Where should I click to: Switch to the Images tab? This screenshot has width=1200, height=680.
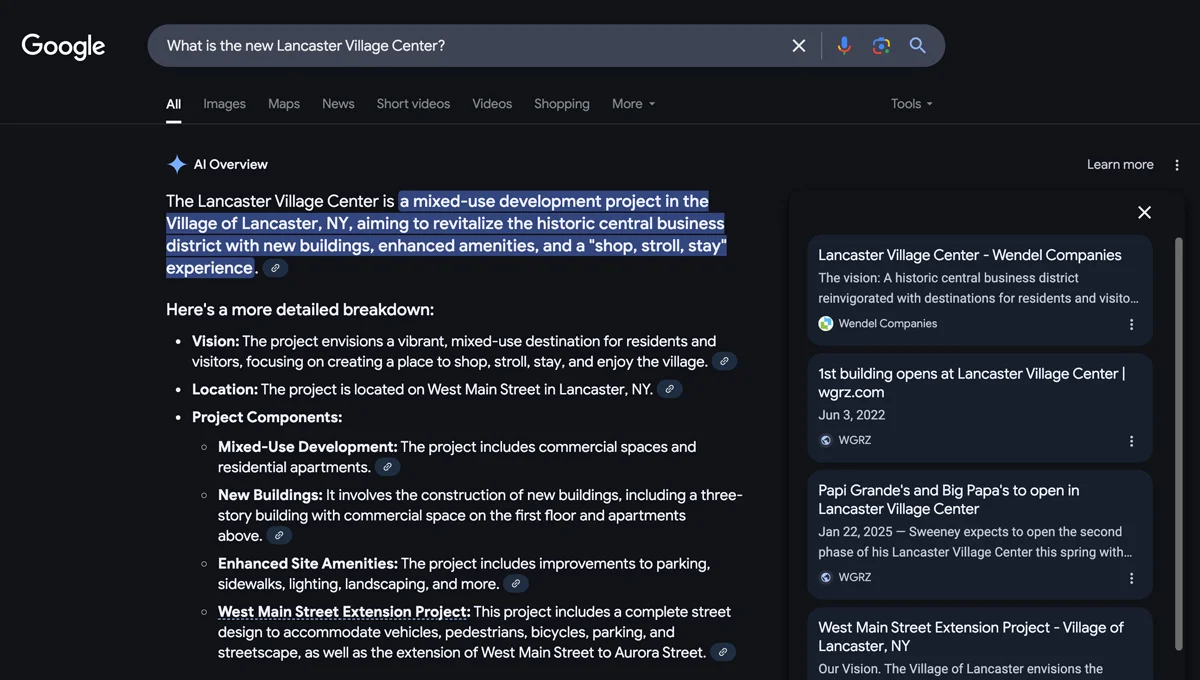[x=224, y=104]
